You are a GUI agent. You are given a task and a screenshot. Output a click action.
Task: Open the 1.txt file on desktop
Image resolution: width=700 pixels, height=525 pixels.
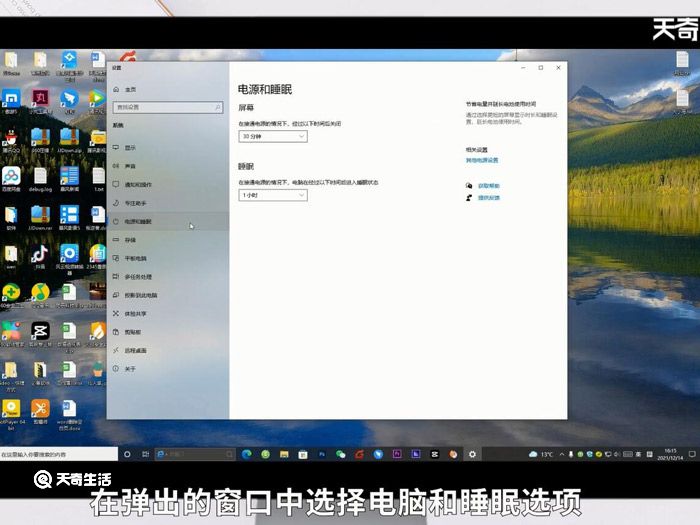point(99,179)
